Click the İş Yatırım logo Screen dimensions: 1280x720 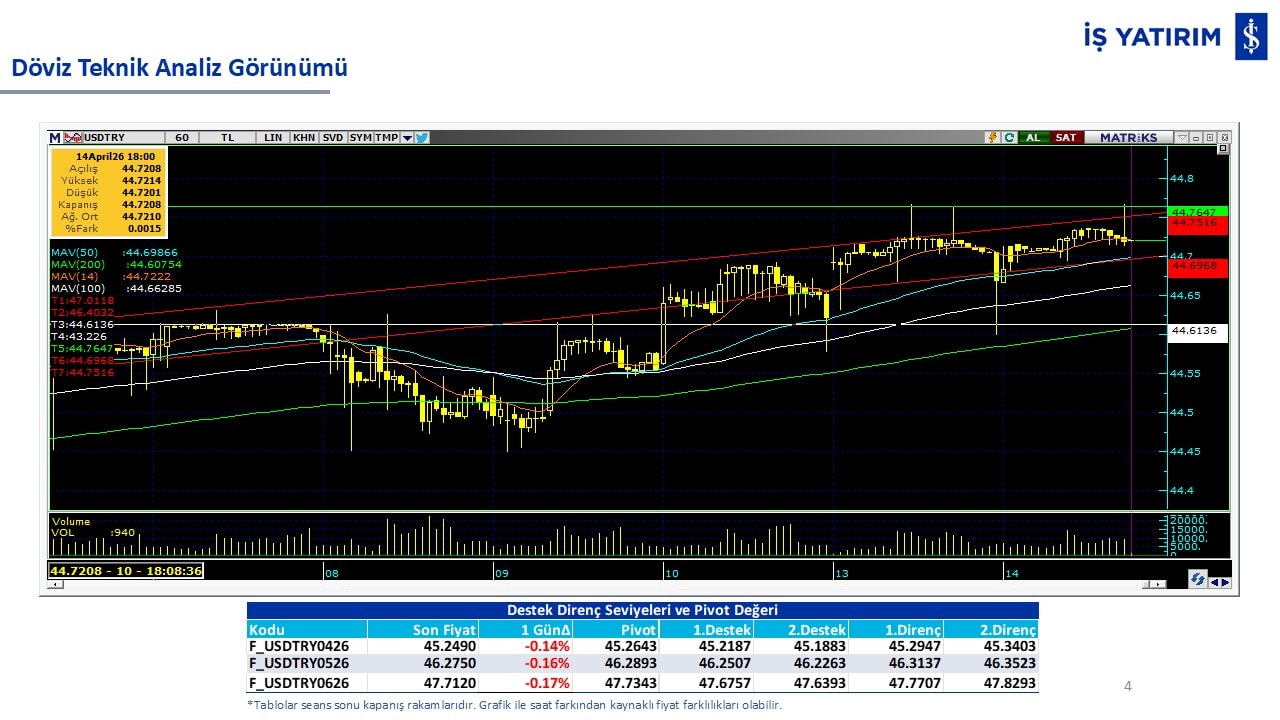1250,37
